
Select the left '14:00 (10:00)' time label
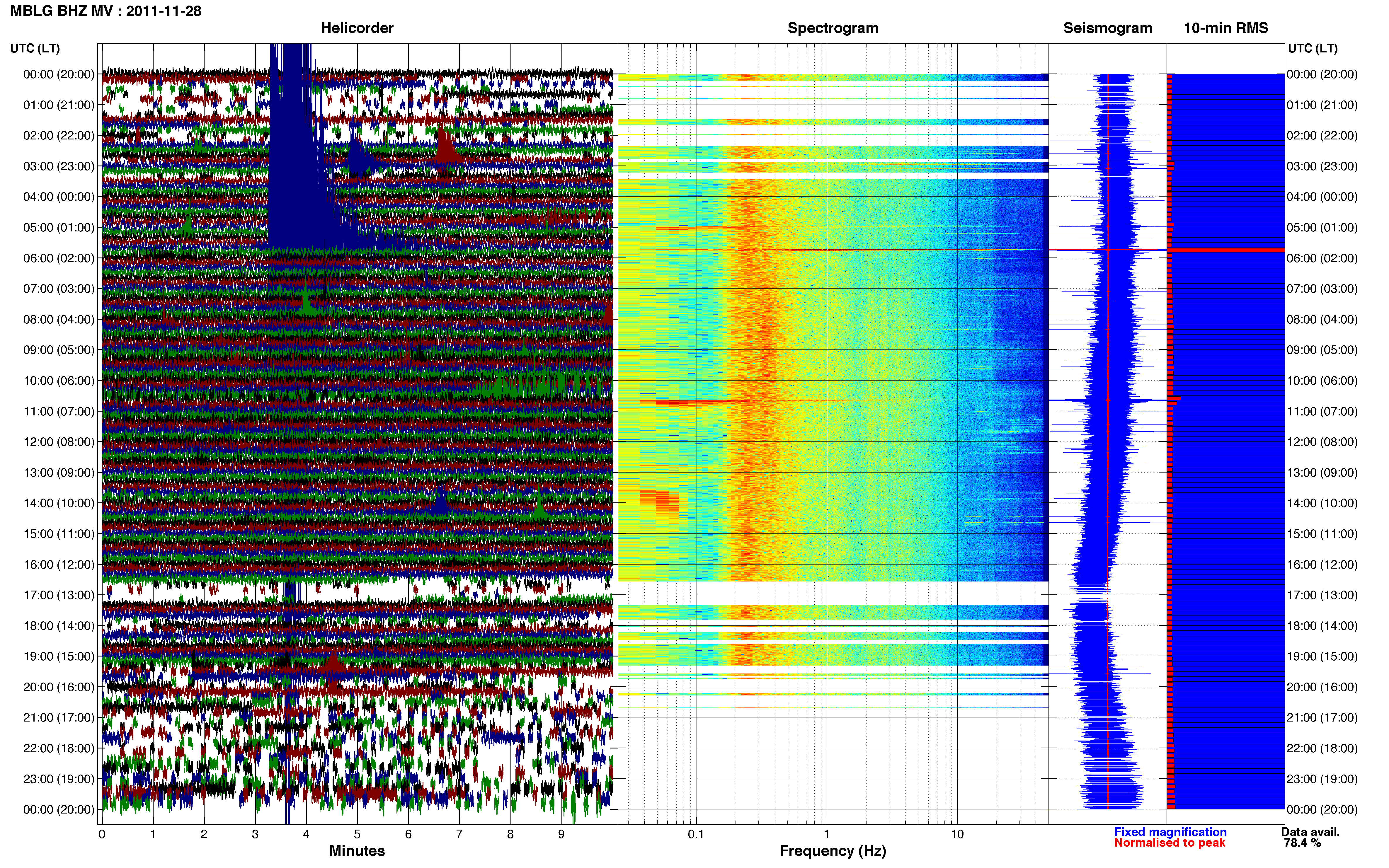pyautogui.click(x=59, y=504)
